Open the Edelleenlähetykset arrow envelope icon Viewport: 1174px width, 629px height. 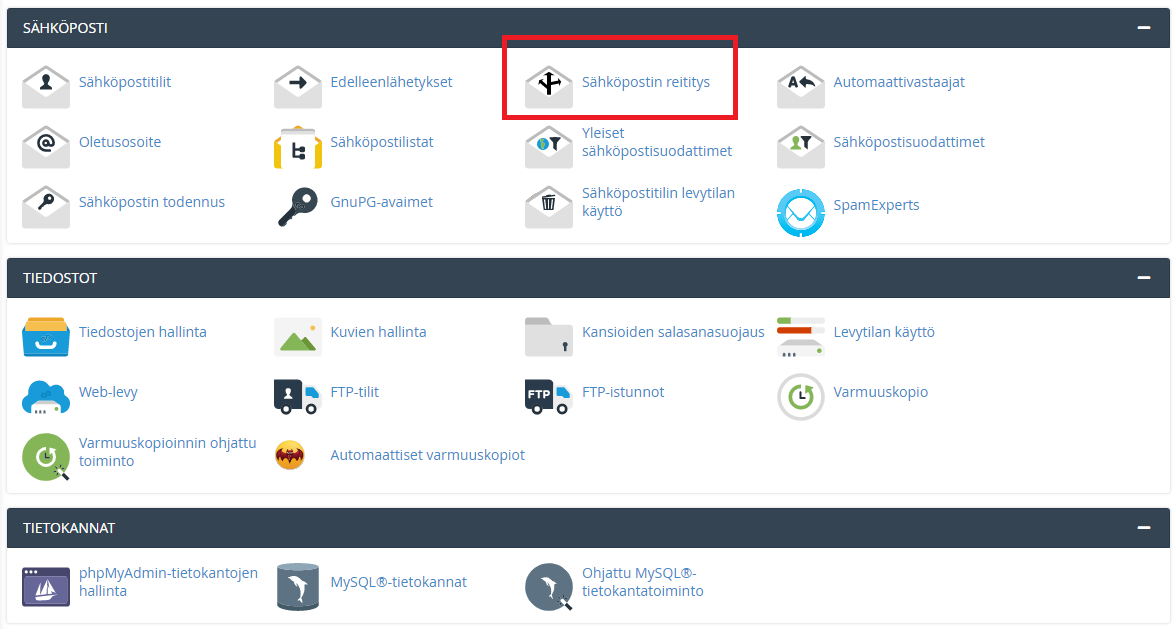[298, 86]
